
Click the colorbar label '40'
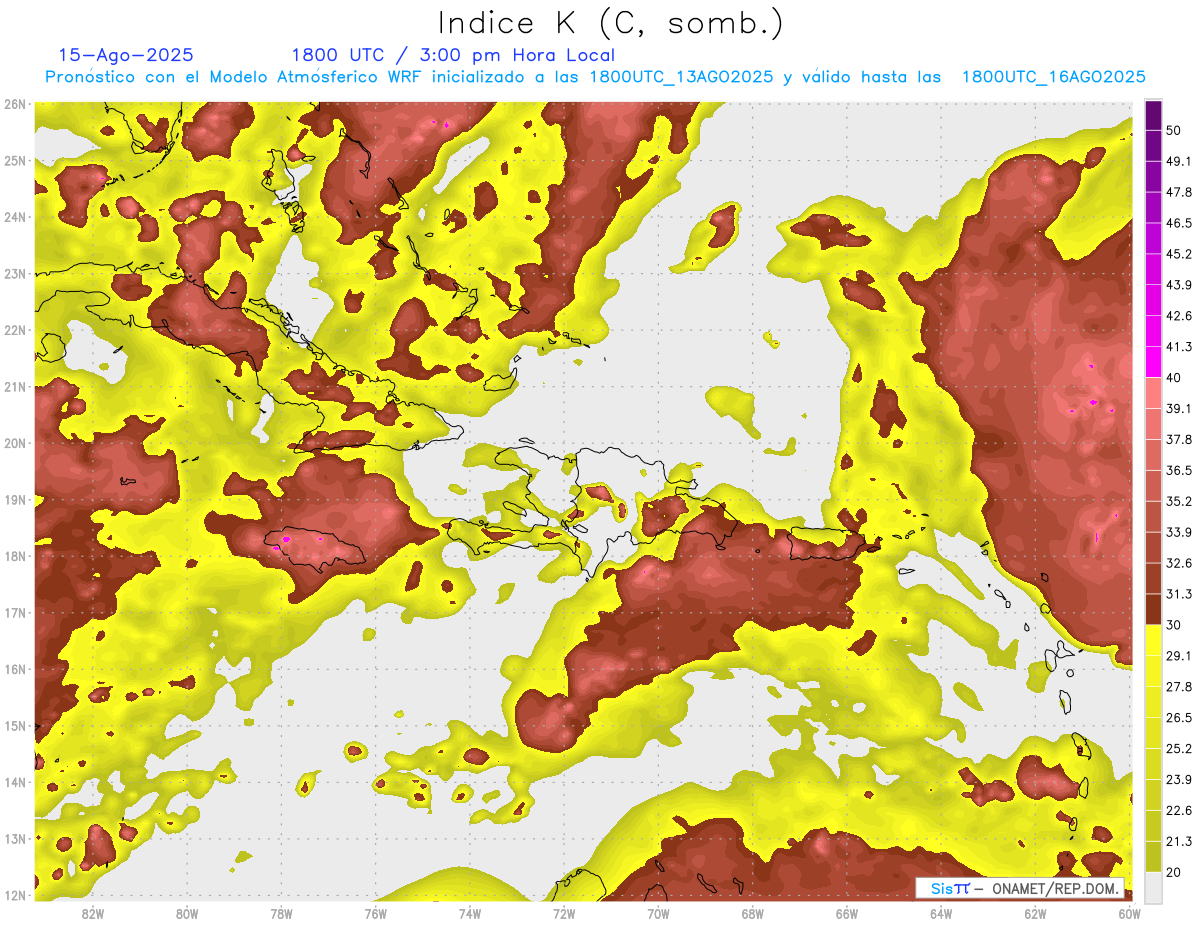[1175, 378]
